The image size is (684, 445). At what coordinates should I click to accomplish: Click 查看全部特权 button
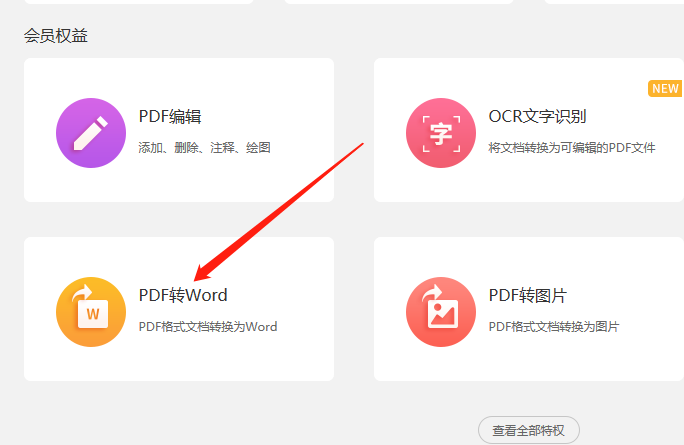pos(529,431)
